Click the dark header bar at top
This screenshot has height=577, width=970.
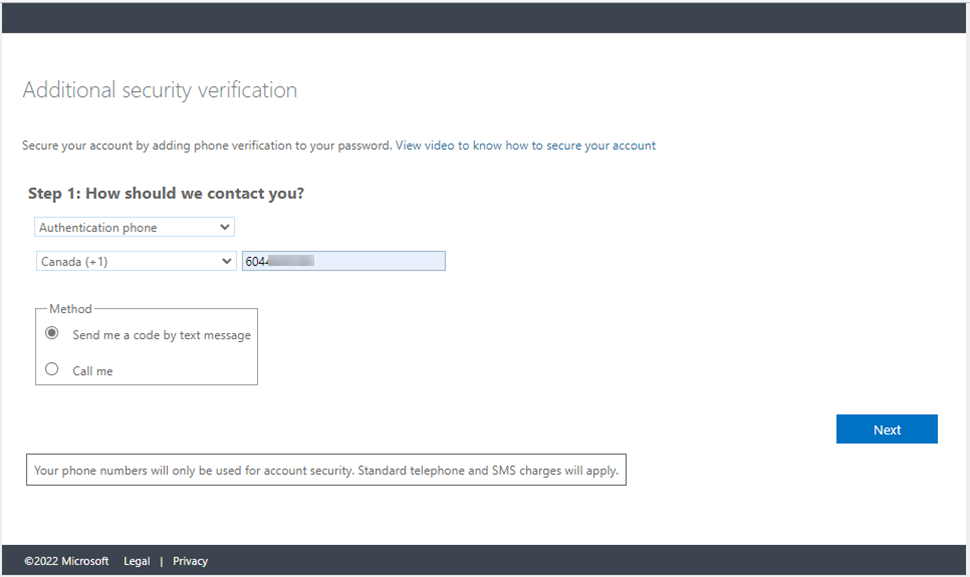(485, 17)
